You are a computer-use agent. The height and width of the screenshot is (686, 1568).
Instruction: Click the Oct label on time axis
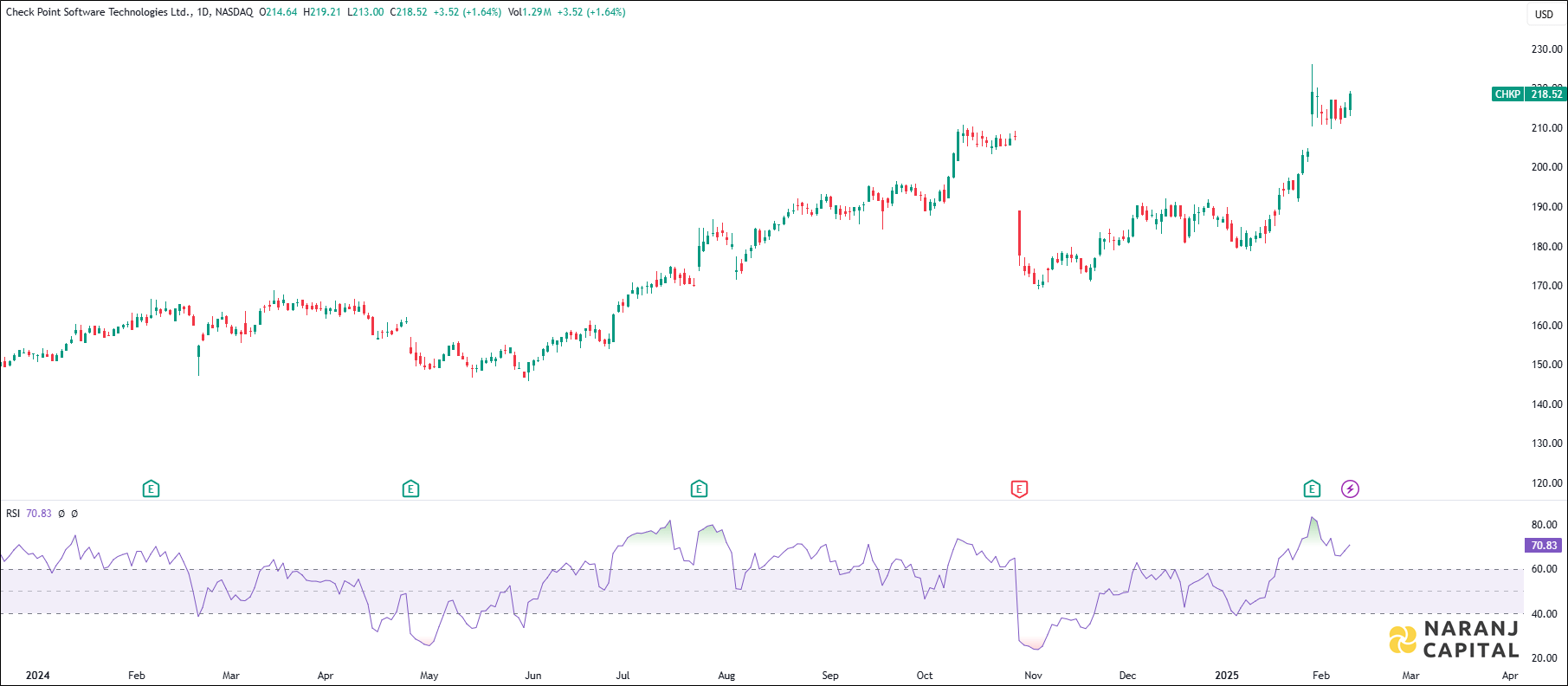925,676
